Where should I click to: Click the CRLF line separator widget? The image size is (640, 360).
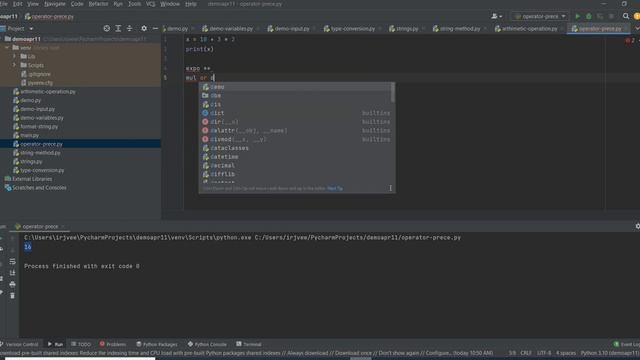(x=526, y=353)
